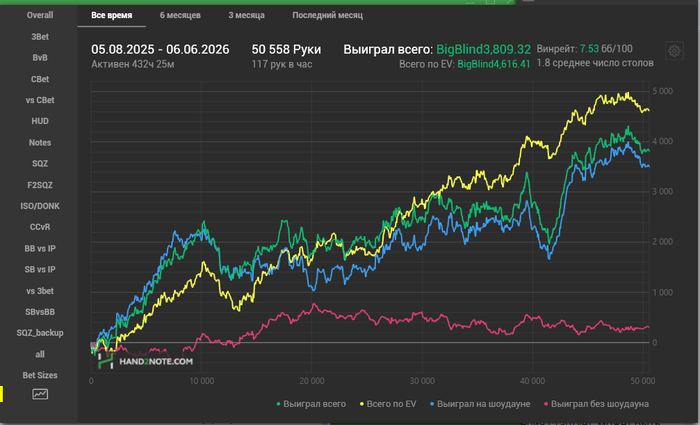Click the 50 558 Руки hand count
This screenshot has width=700, height=425.
(286, 49)
